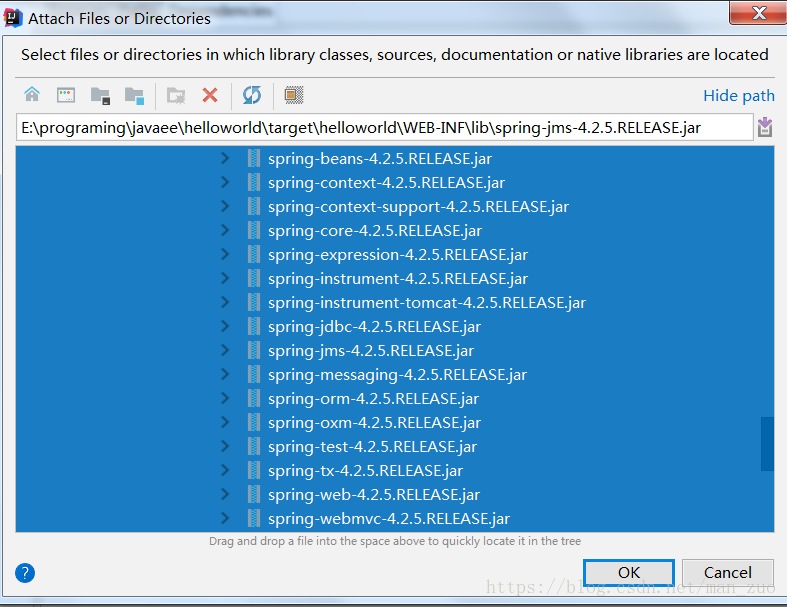Go to the home directory icon
The width and height of the screenshot is (787, 607).
32,94
